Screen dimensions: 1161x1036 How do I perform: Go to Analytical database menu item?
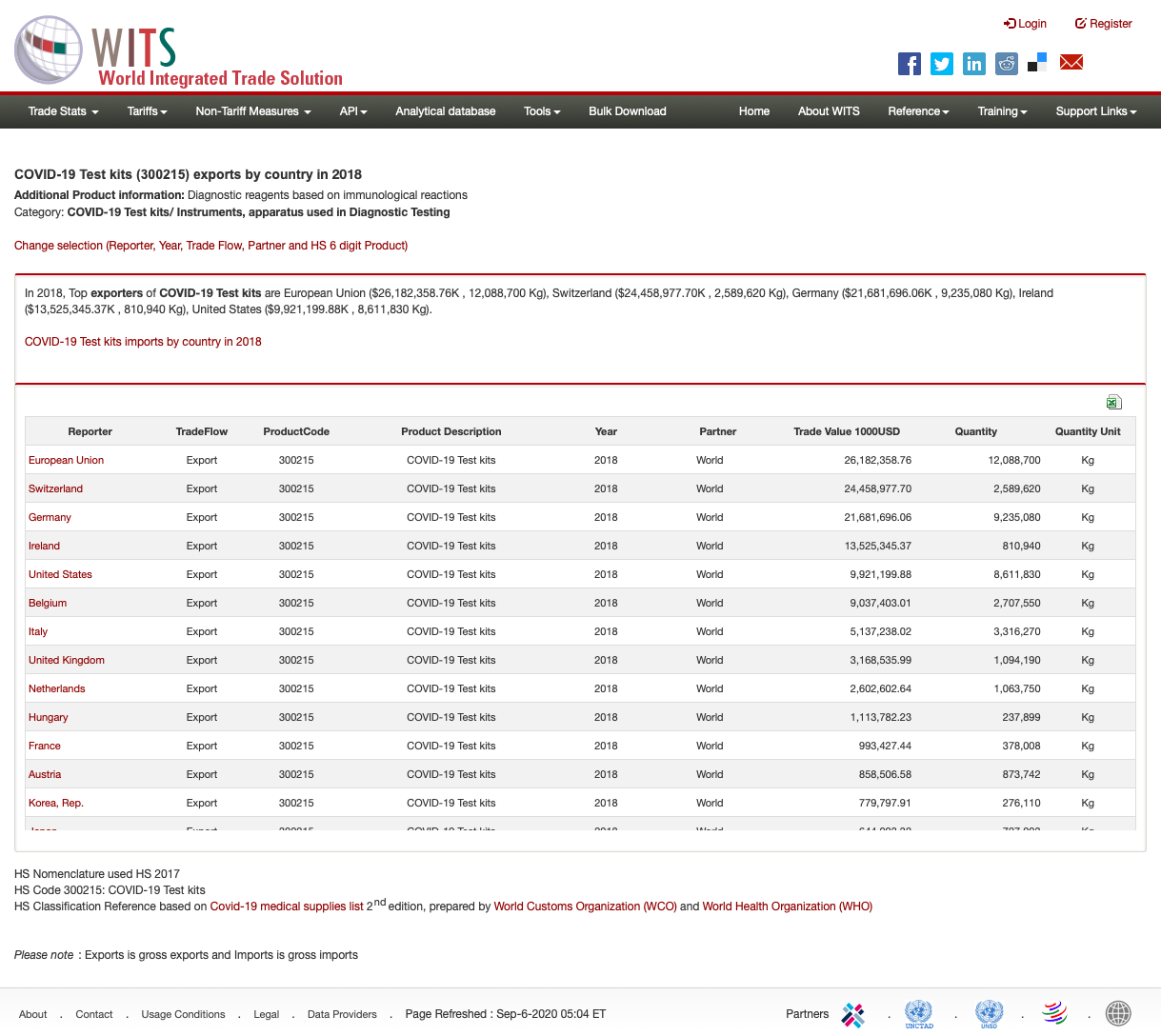pyautogui.click(x=445, y=111)
